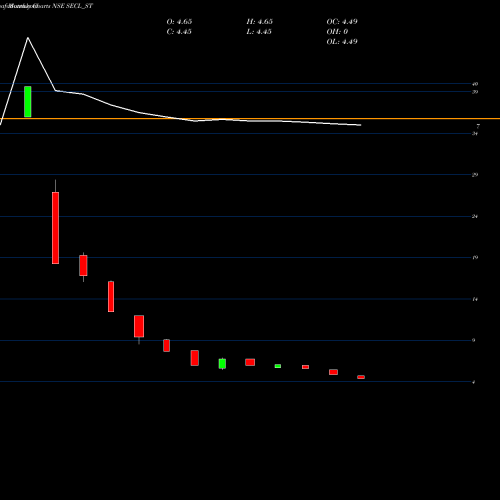500x500 pixels.
Task: Click the 9 price axis label
Action: (474, 340)
